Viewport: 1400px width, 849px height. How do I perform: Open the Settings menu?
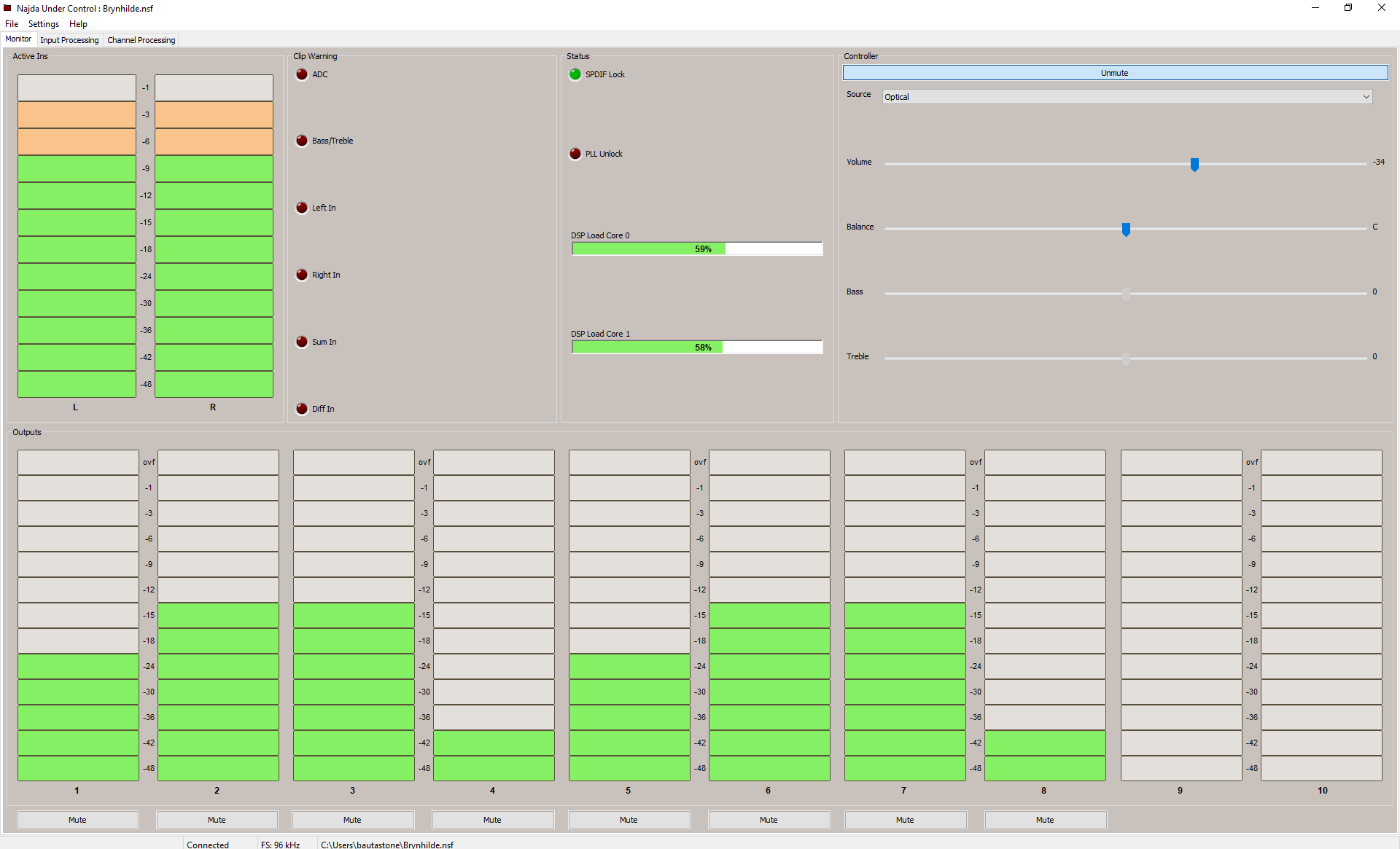coord(43,23)
